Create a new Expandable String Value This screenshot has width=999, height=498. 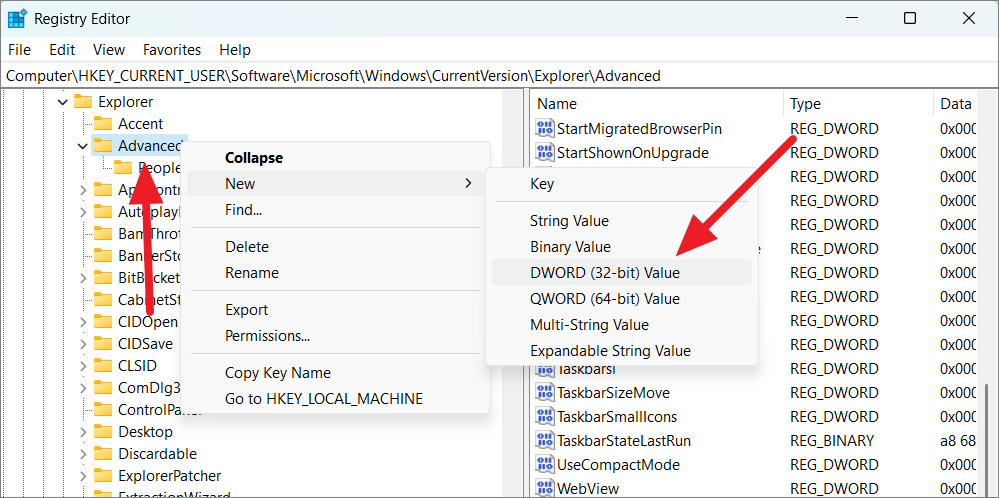coord(622,351)
